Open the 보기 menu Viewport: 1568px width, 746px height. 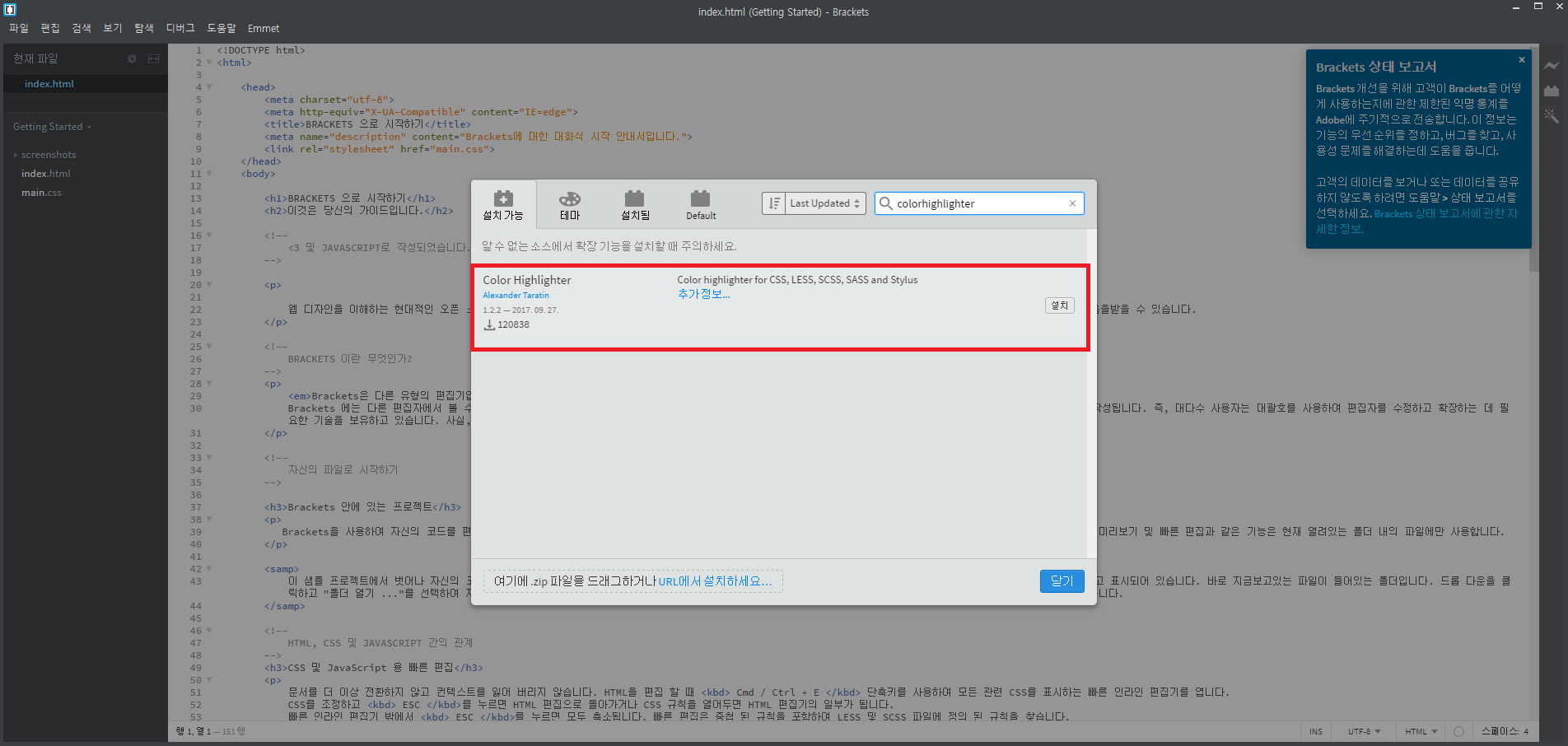(x=113, y=28)
